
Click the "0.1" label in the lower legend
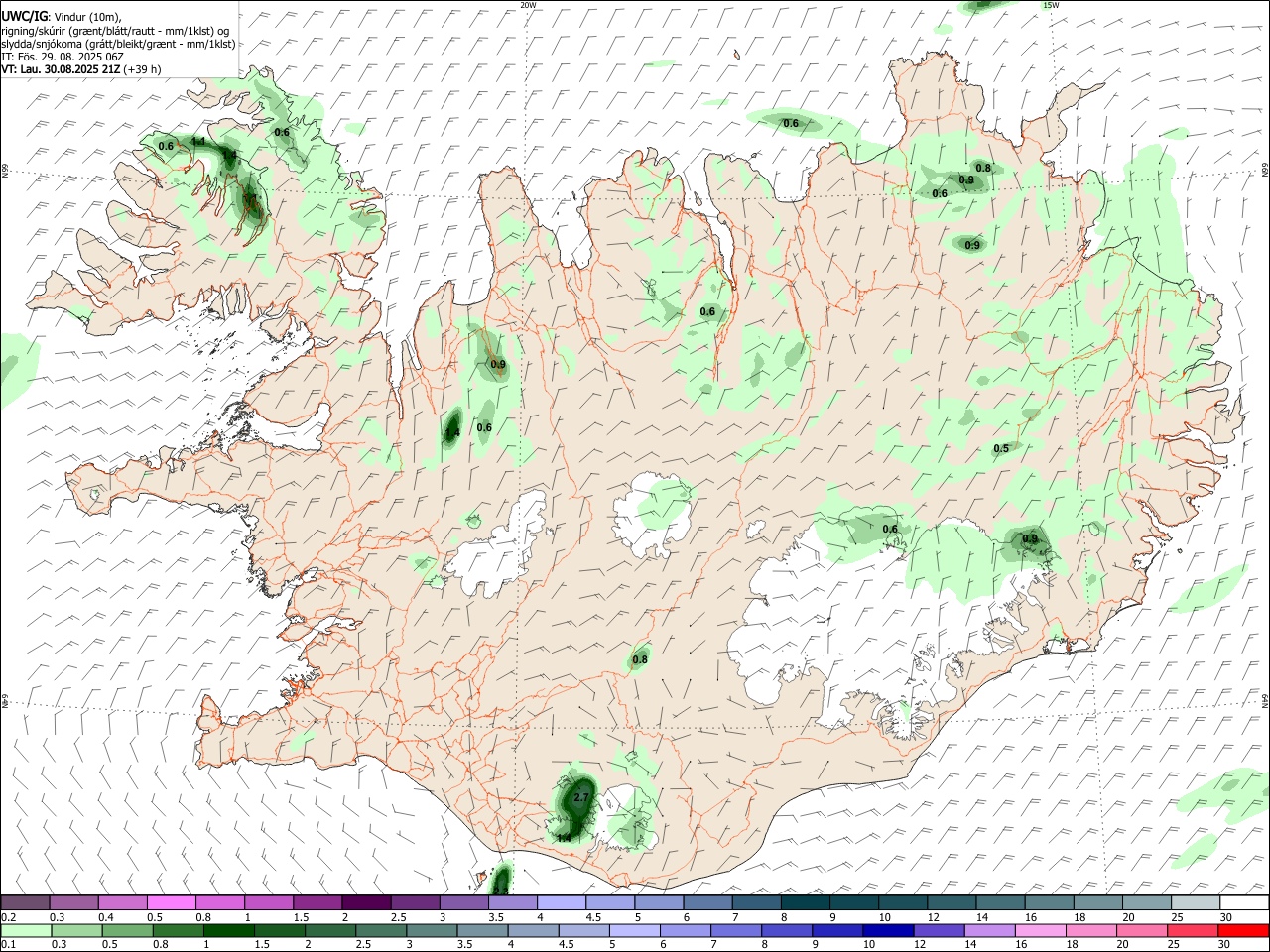[9, 945]
